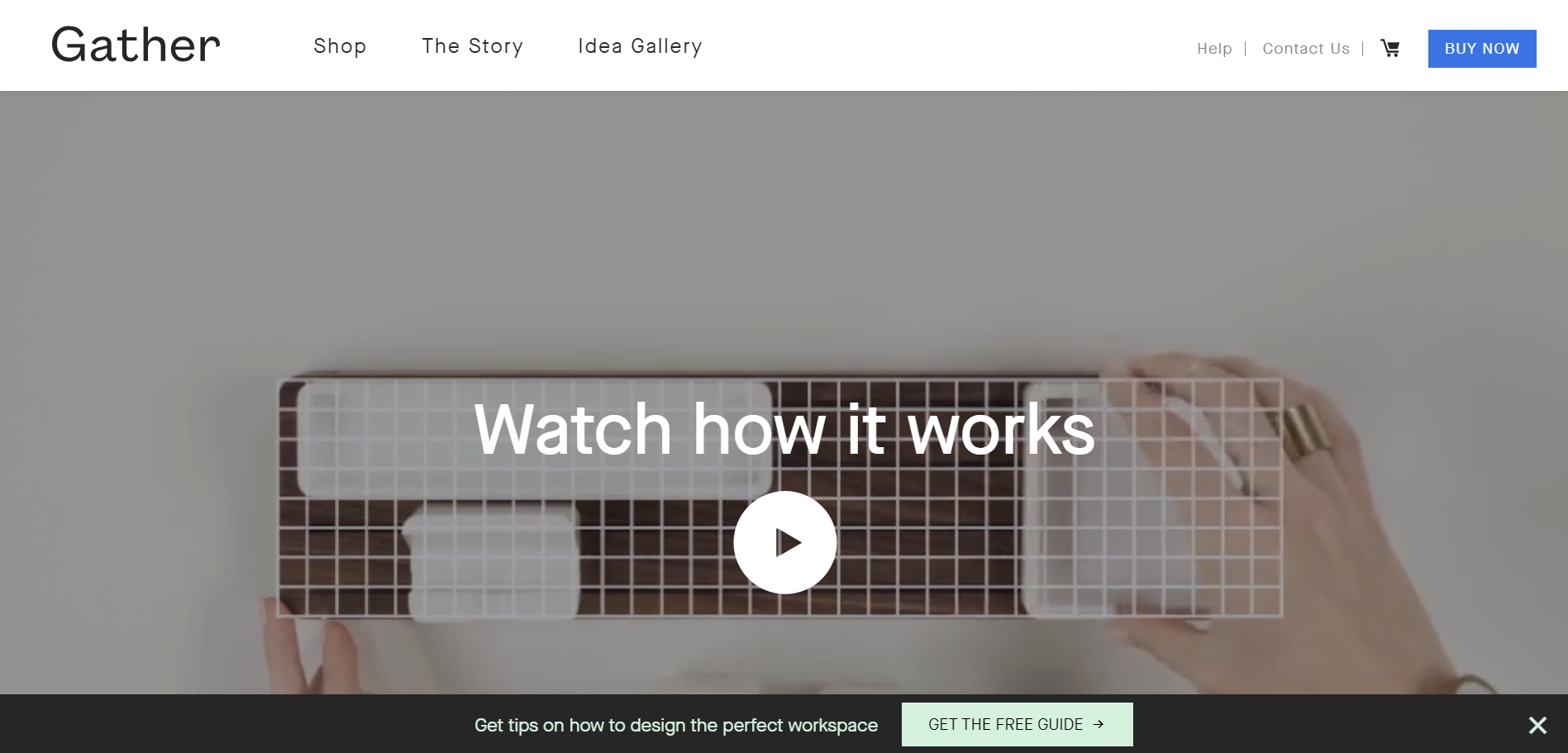Open the Idea Gallery navigation item
This screenshot has width=1568, height=753.
point(641,46)
